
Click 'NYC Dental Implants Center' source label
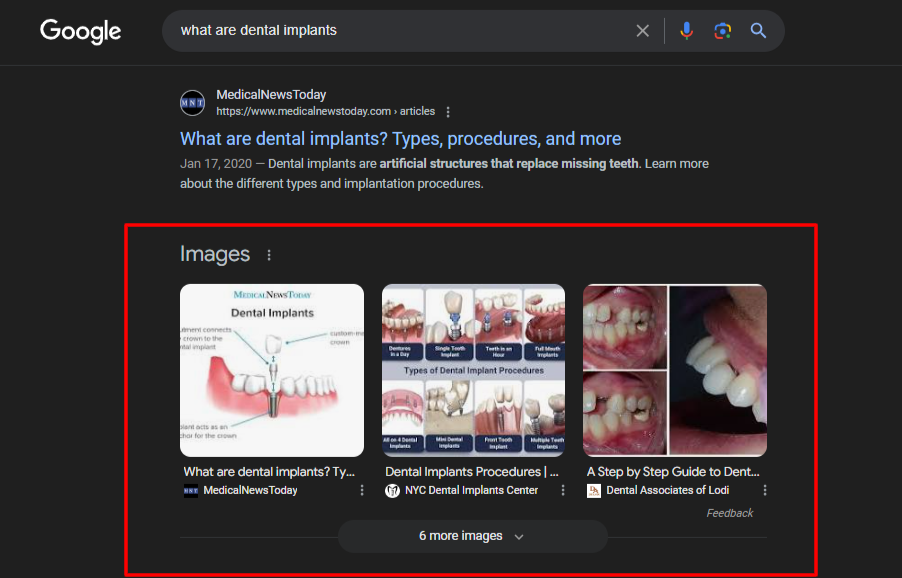pyautogui.click(x=472, y=491)
